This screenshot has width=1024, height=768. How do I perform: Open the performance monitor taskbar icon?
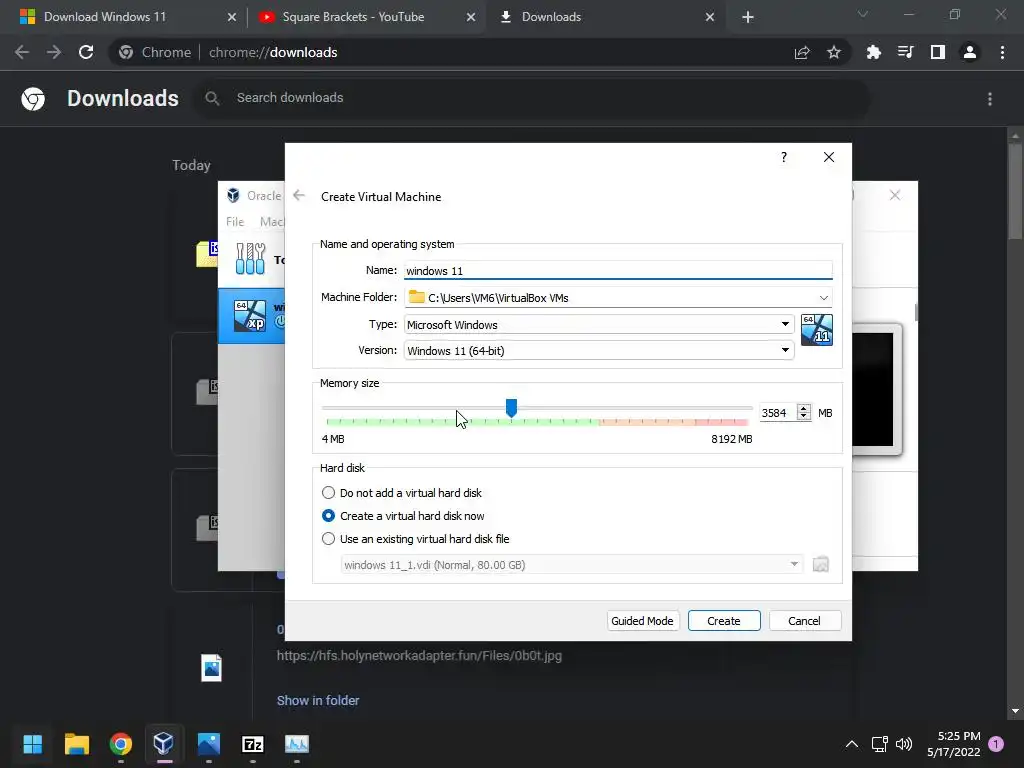click(x=296, y=744)
